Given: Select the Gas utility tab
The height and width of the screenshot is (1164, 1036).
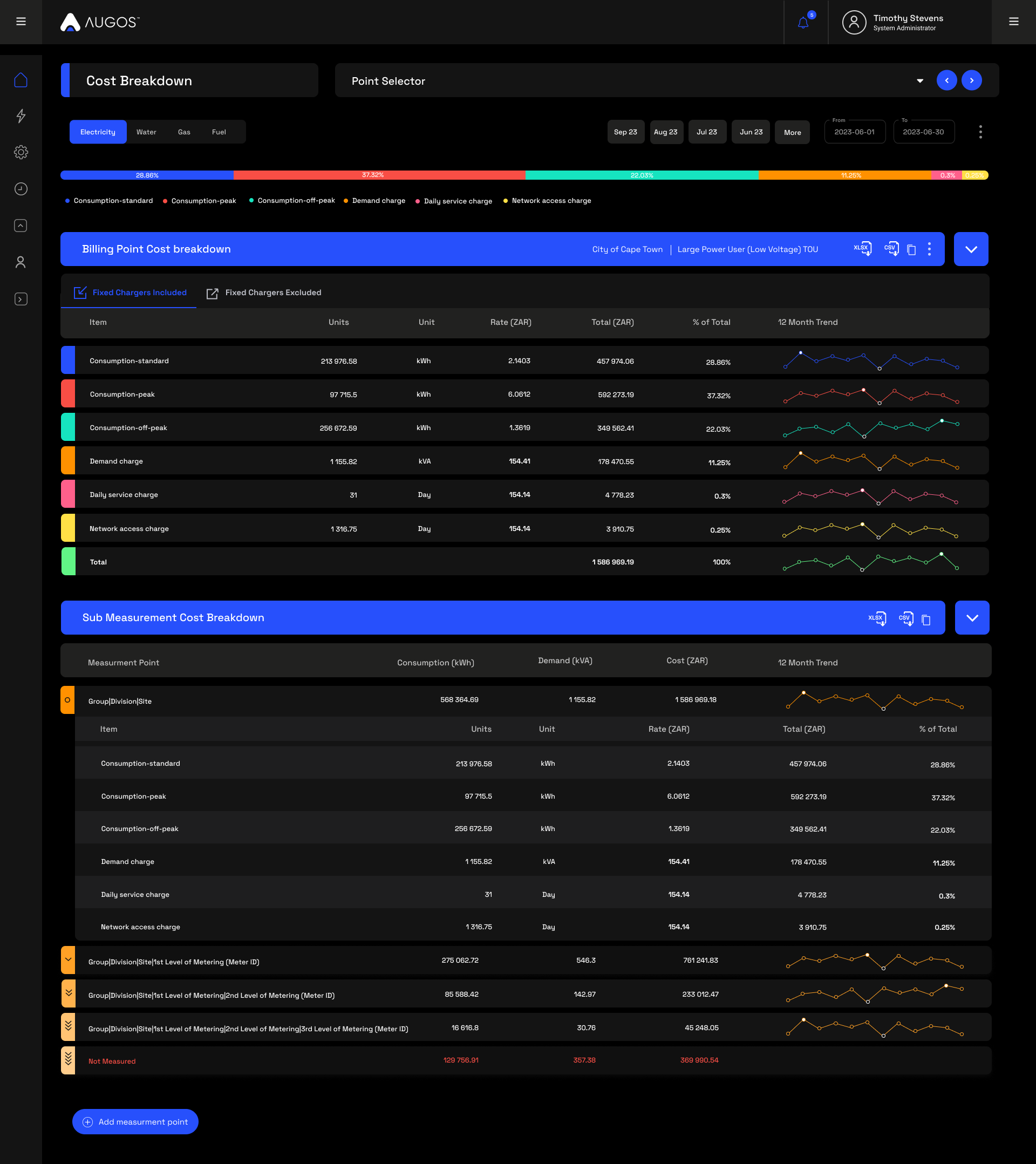Looking at the screenshot, I should pos(184,132).
